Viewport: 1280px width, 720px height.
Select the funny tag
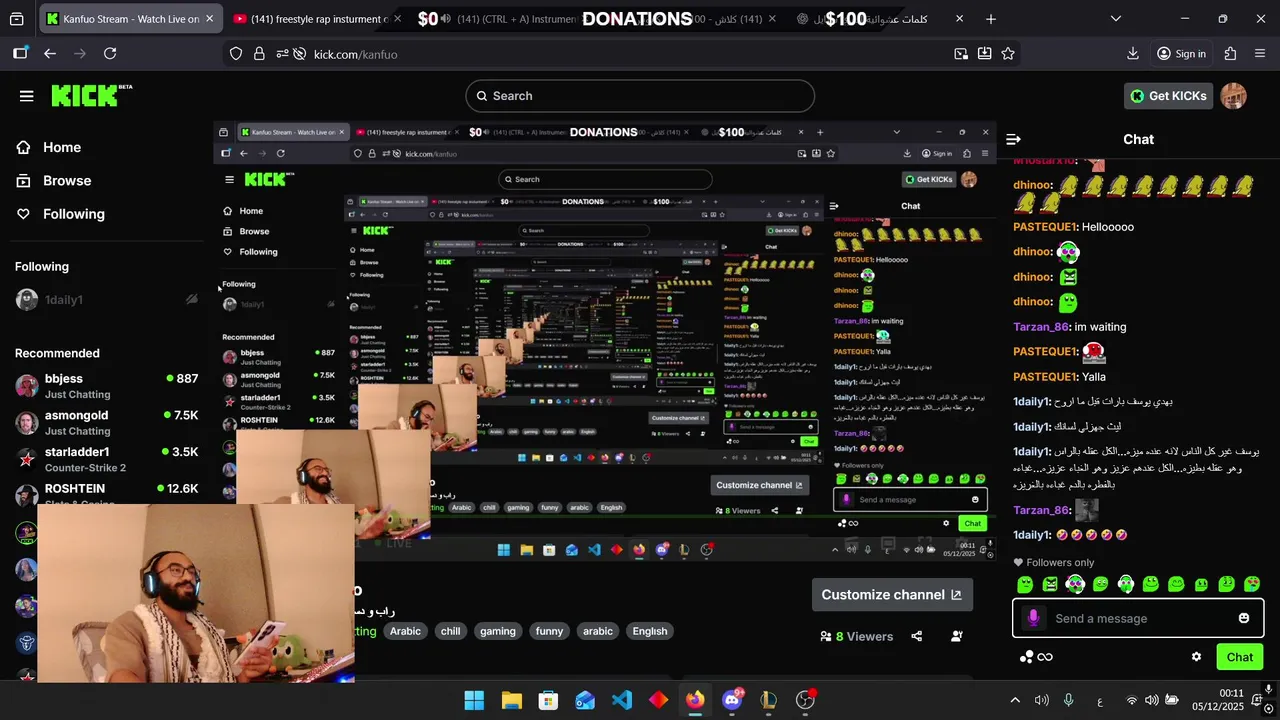(x=549, y=631)
